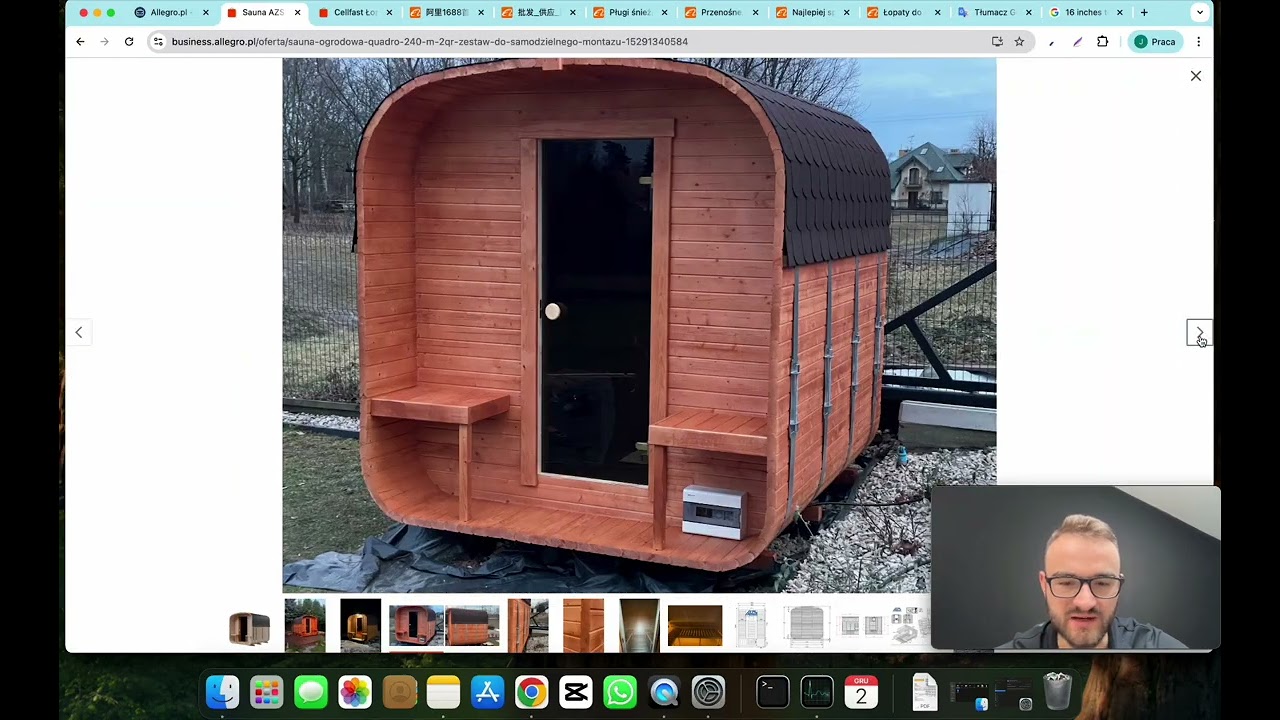Image resolution: width=1280 pixels, height=720 pixels.
Task: Switch to the Najlepiej sprzedające tab
Action: pyautogui.click(x=813, y=13)
